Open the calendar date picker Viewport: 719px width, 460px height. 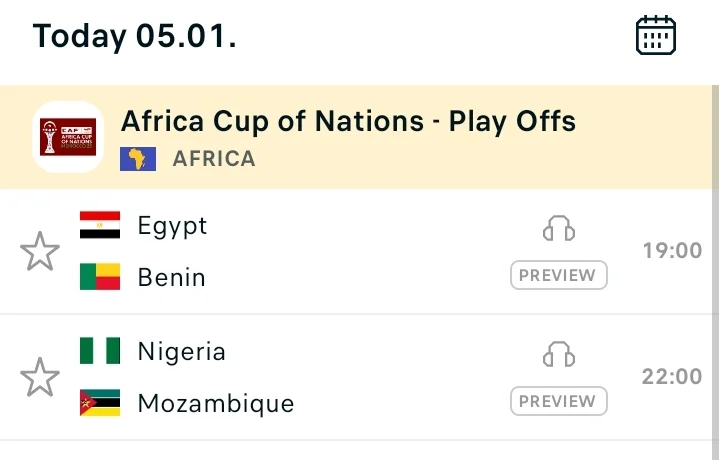(656, 36)
